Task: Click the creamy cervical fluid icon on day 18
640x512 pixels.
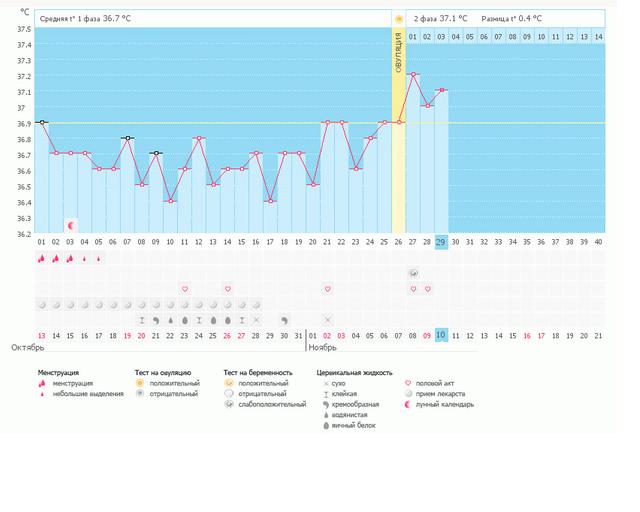Action: tap(284, 320)
